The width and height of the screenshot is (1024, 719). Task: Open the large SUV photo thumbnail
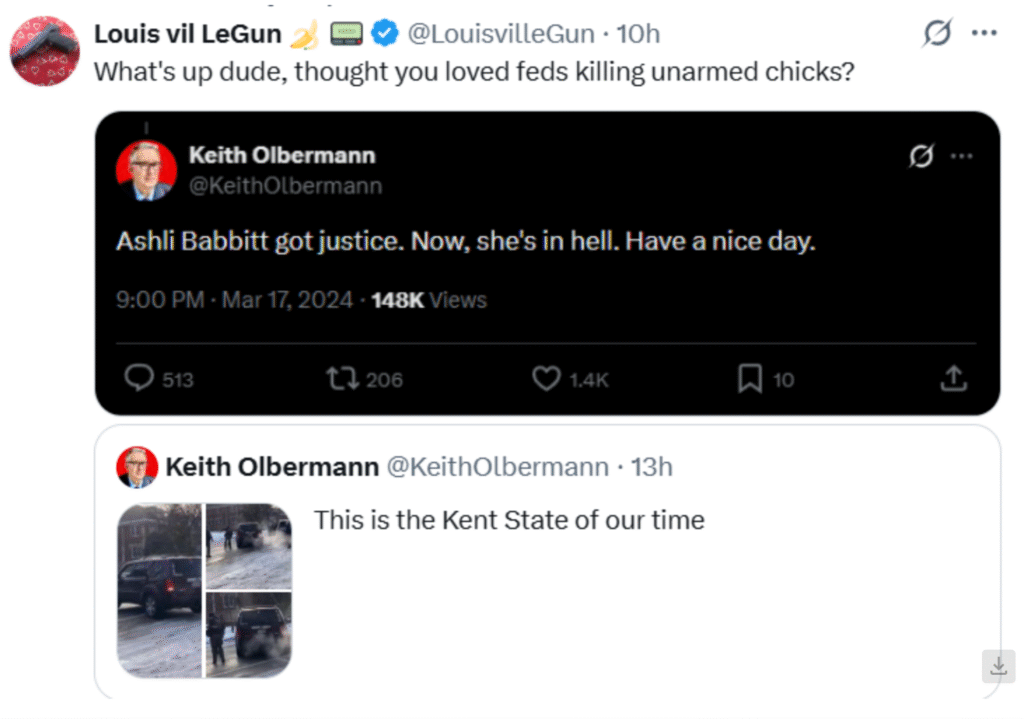pos(159,590)
